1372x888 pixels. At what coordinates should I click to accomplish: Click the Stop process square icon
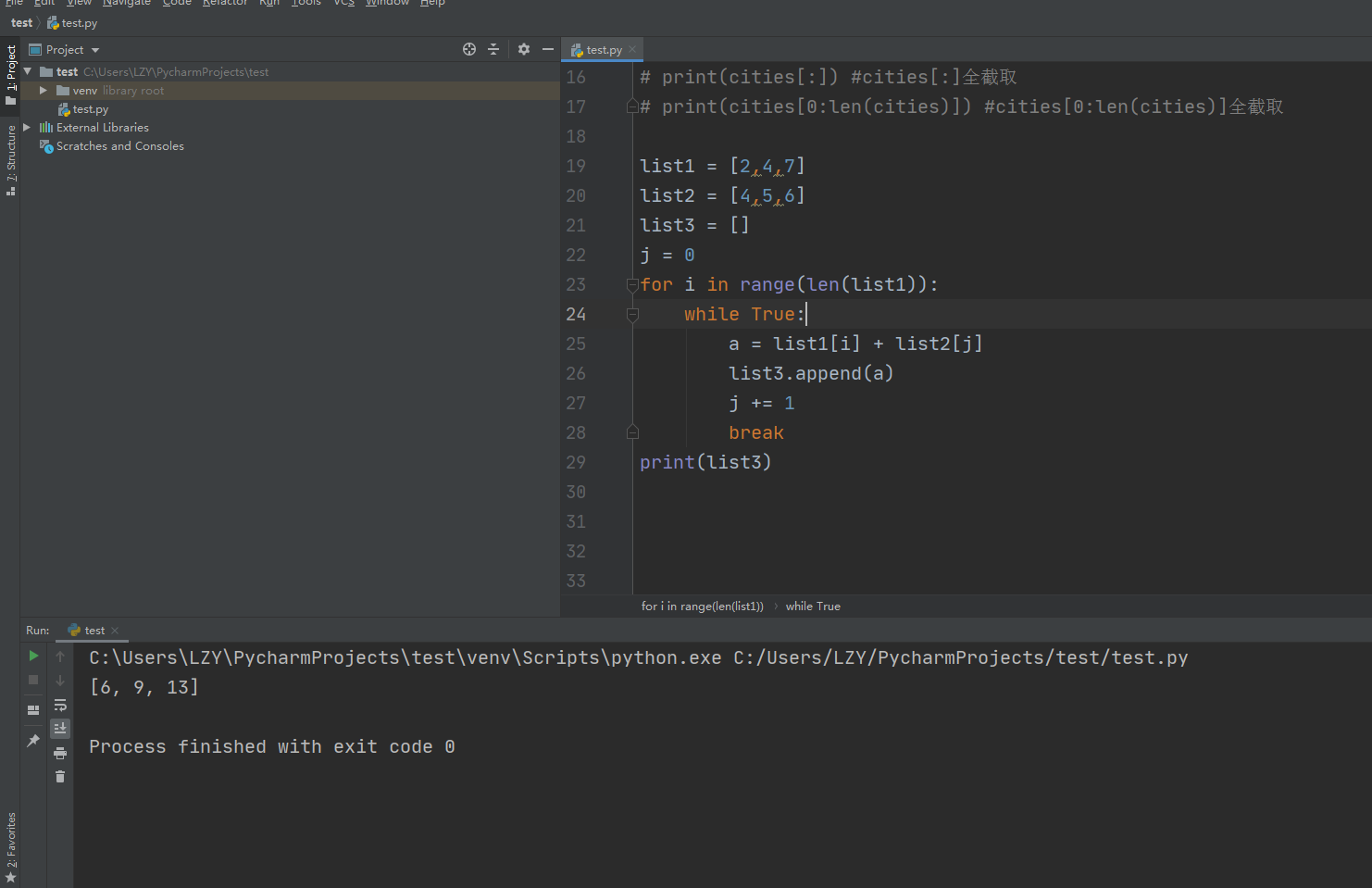pyautogui.click(x=33, y=680)
